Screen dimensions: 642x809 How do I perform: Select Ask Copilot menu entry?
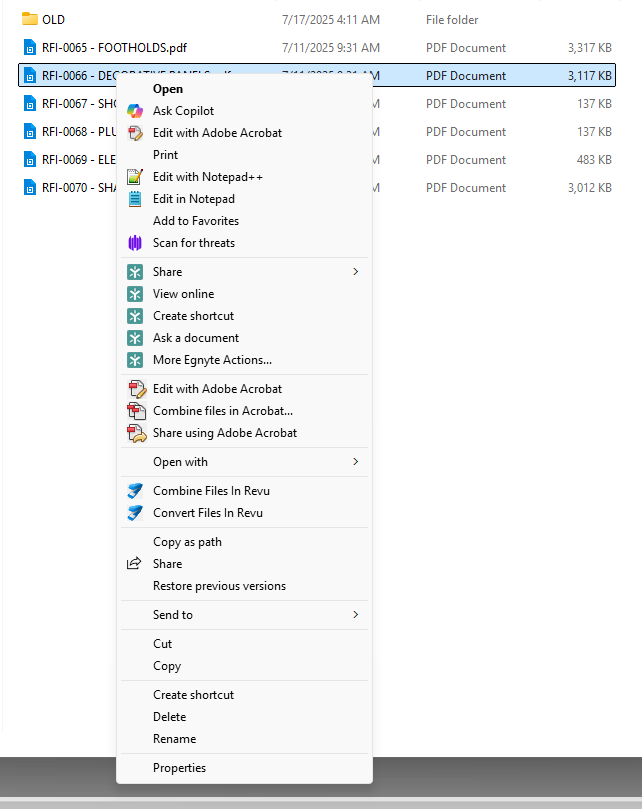tap(244, 111)
